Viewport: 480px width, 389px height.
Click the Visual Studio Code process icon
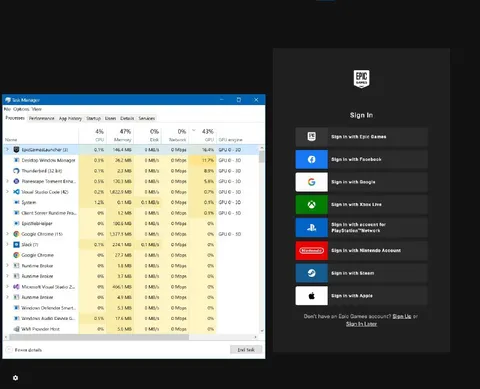point(16,192)
